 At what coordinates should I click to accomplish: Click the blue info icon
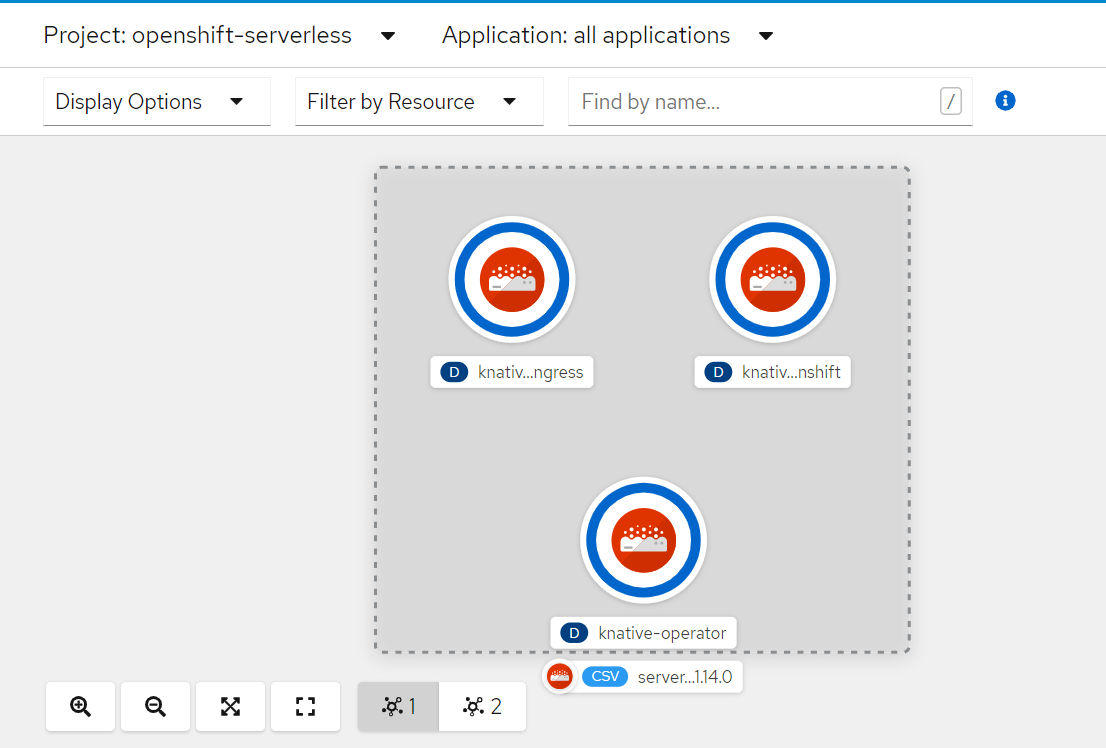[x=1006, y=101]
